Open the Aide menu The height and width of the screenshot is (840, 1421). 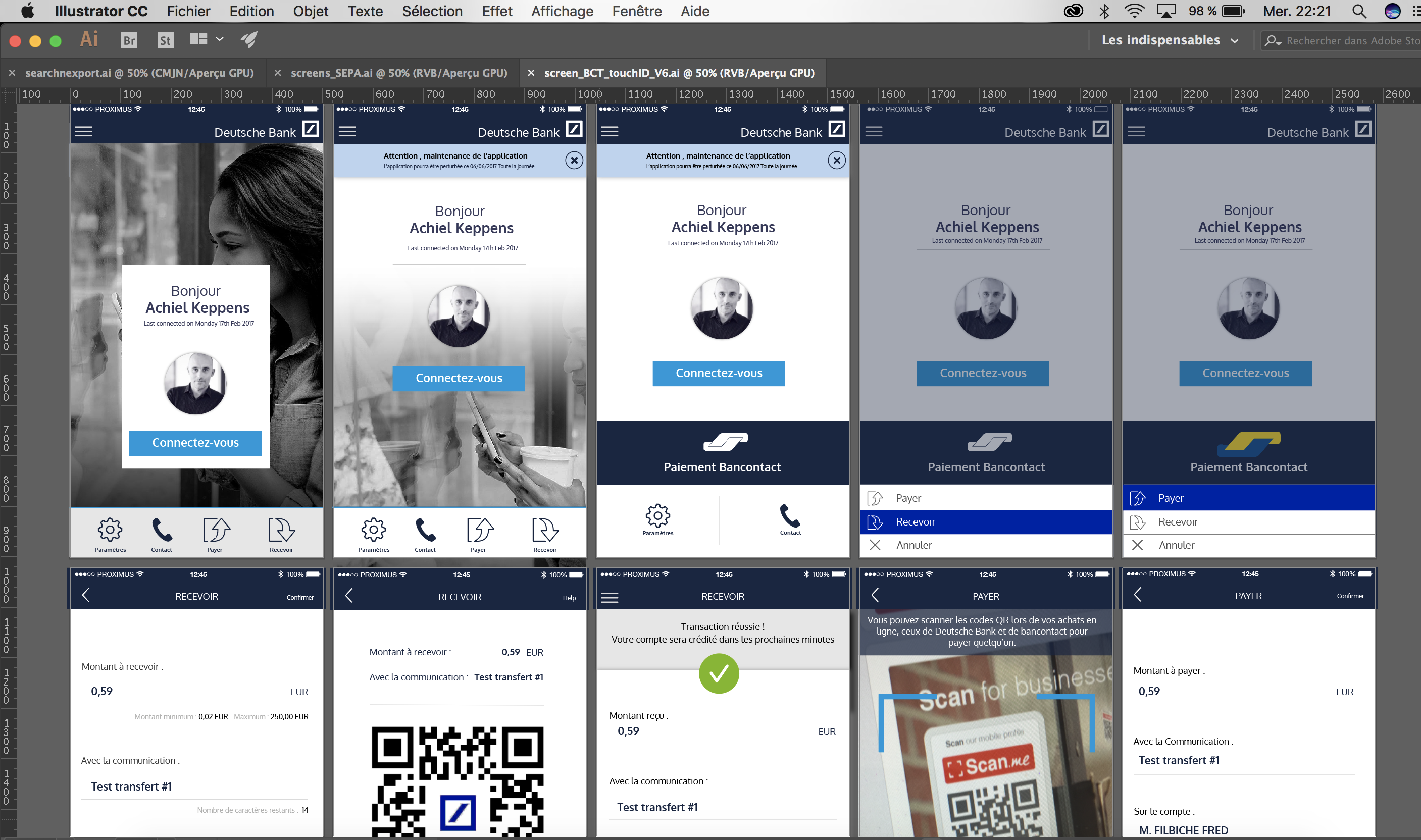pyautogui.click(x=695, y=11)
